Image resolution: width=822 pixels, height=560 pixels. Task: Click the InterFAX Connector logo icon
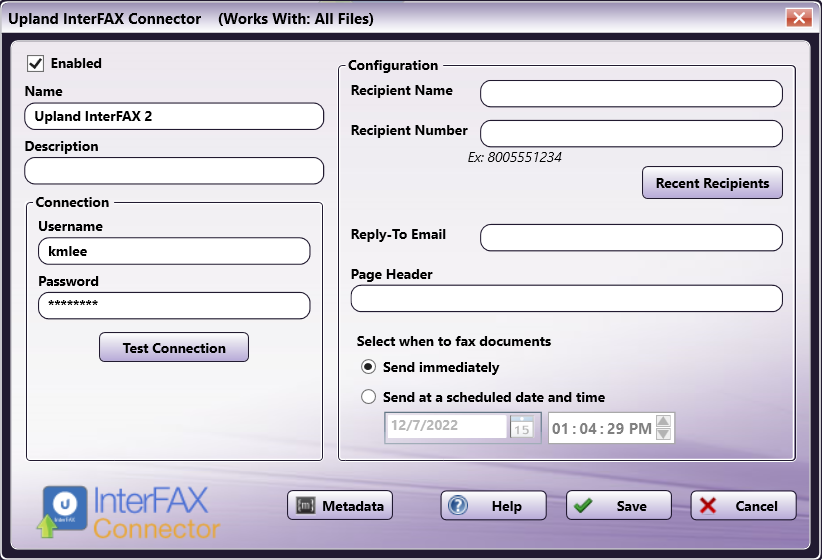pyautogui.click(x=62, y=511)
